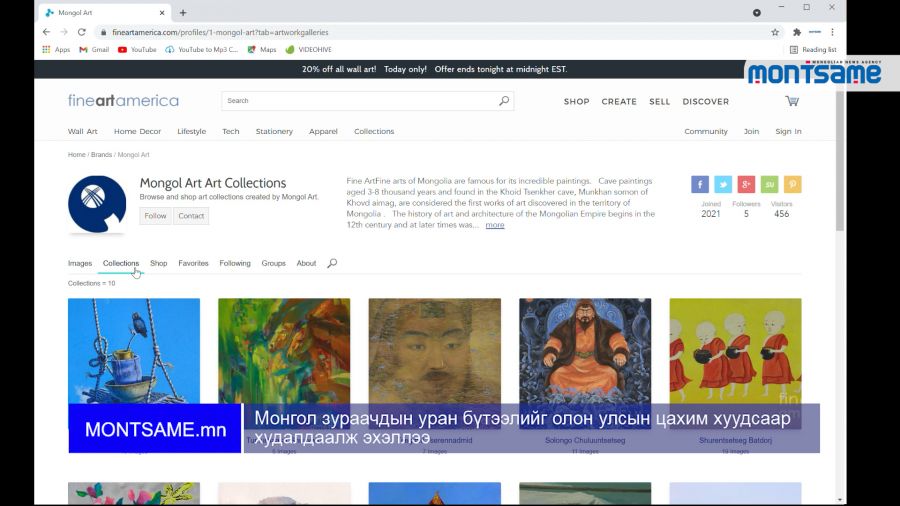Click the search magnifier in search box
The height and width of the screenshot is (506, 900).
(504, 101)
